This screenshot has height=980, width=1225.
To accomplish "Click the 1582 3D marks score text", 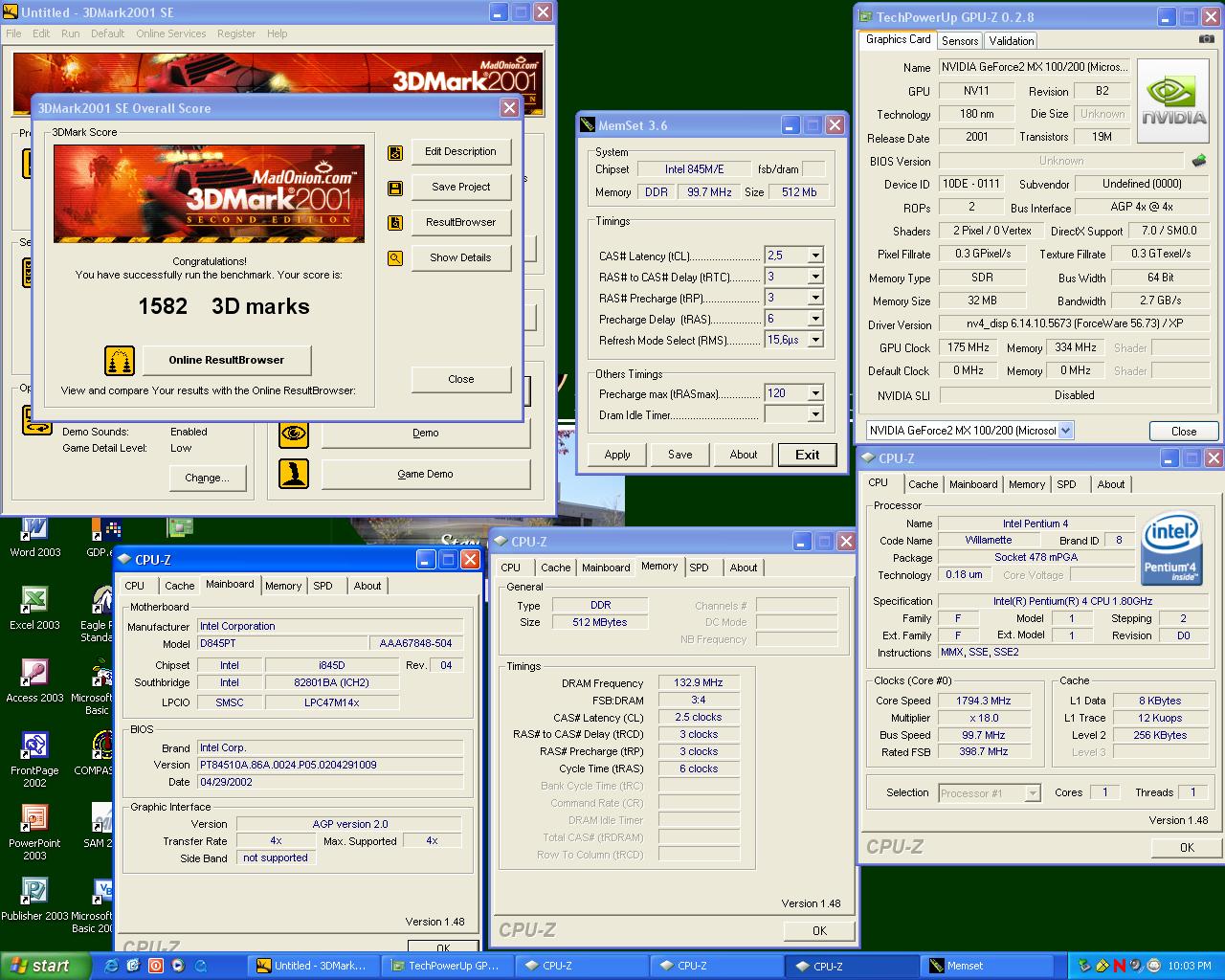I will pos(224,306).
